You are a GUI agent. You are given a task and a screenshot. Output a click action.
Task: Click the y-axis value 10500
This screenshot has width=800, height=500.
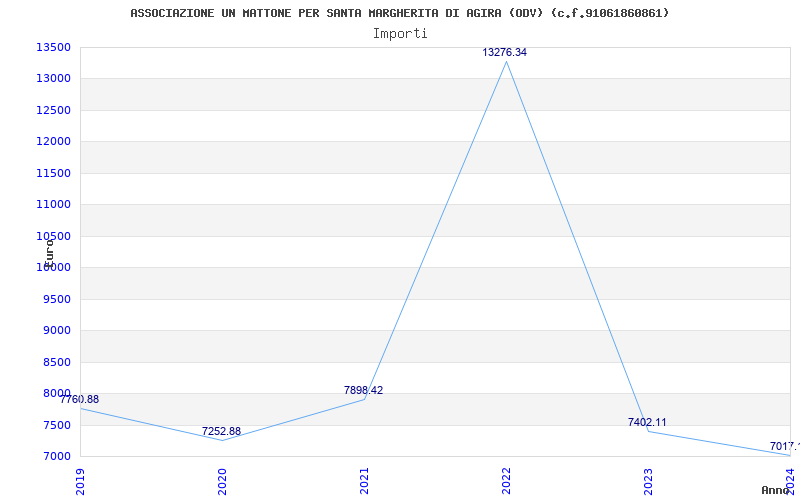(x=53, y=236)
